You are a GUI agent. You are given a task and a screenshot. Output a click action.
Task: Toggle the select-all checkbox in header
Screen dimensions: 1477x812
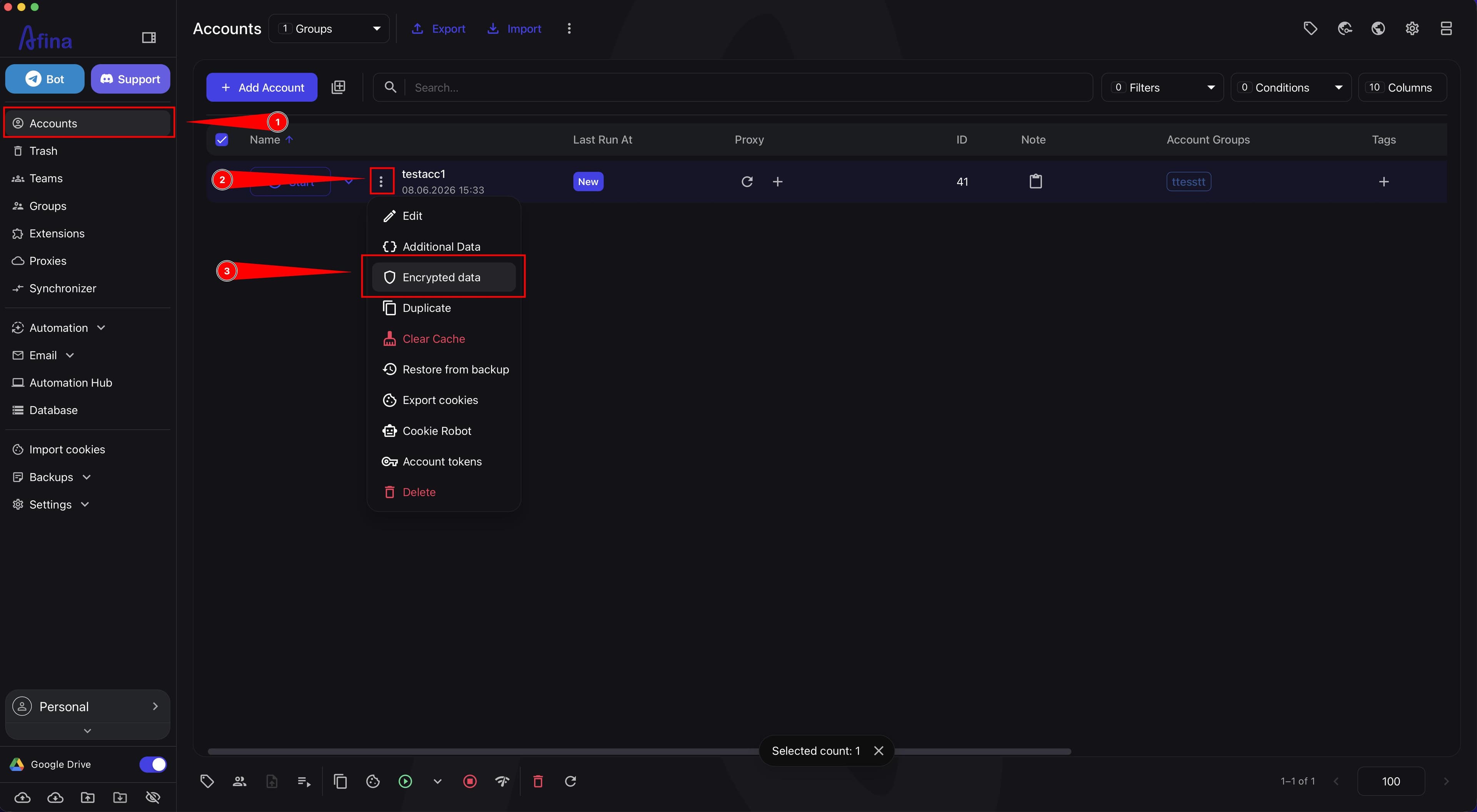pos(222,139)
